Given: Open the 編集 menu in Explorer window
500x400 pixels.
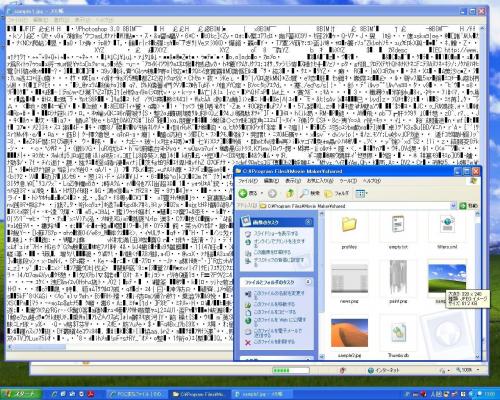Looking at the screenshot, I should tap(271, 181).
